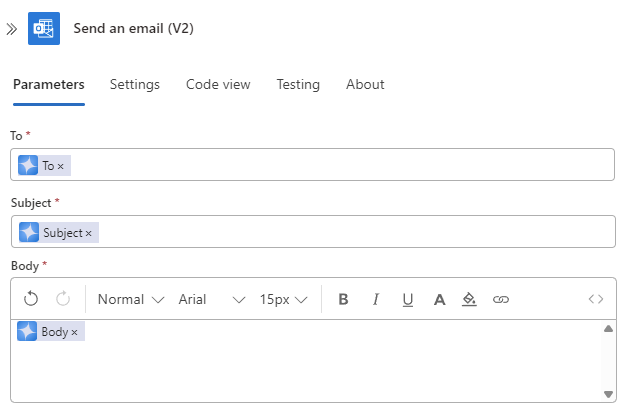
Task: Choose a highlight background color
Action: [x=470, y=299]
